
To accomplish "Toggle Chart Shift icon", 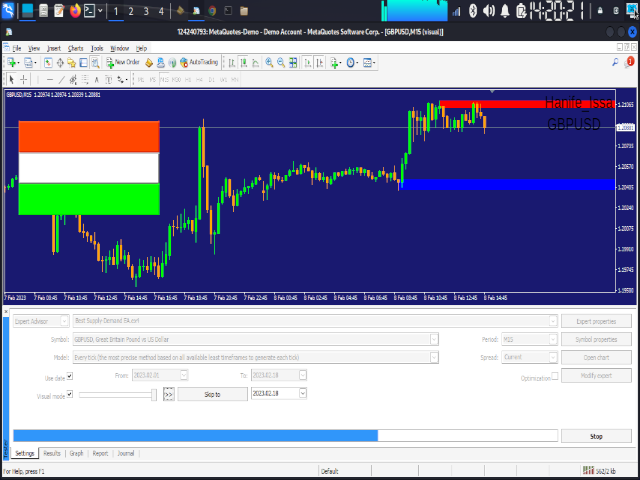I will [320, 62].
